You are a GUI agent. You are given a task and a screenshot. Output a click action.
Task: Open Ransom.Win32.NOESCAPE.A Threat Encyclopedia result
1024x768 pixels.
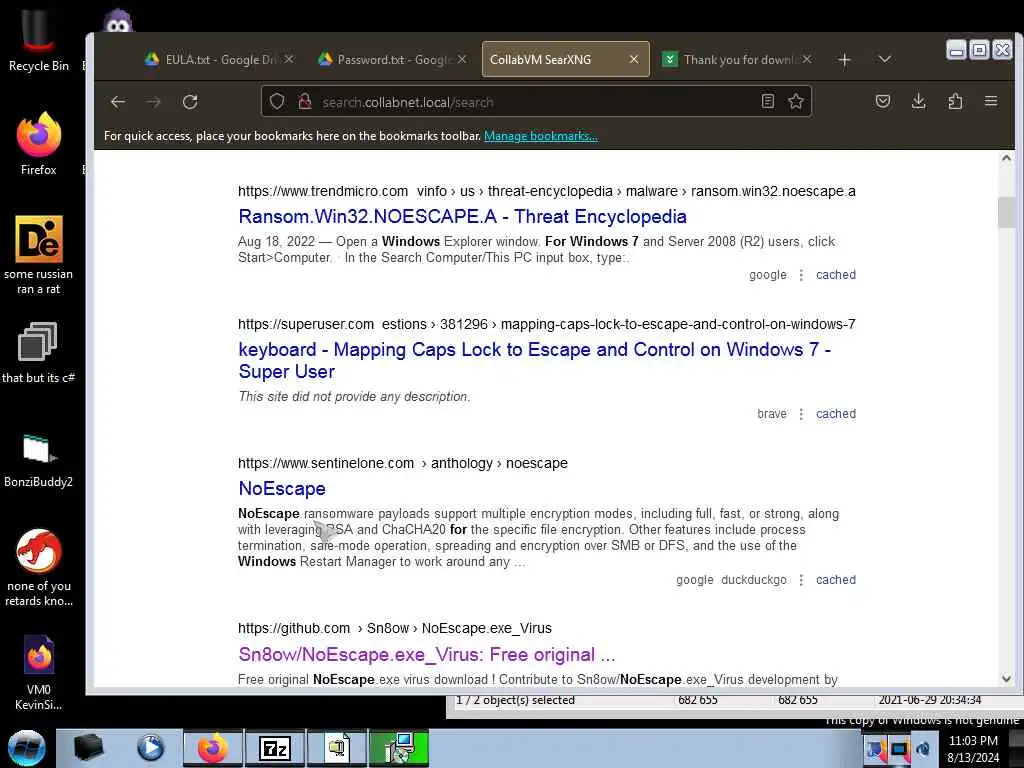462,216
